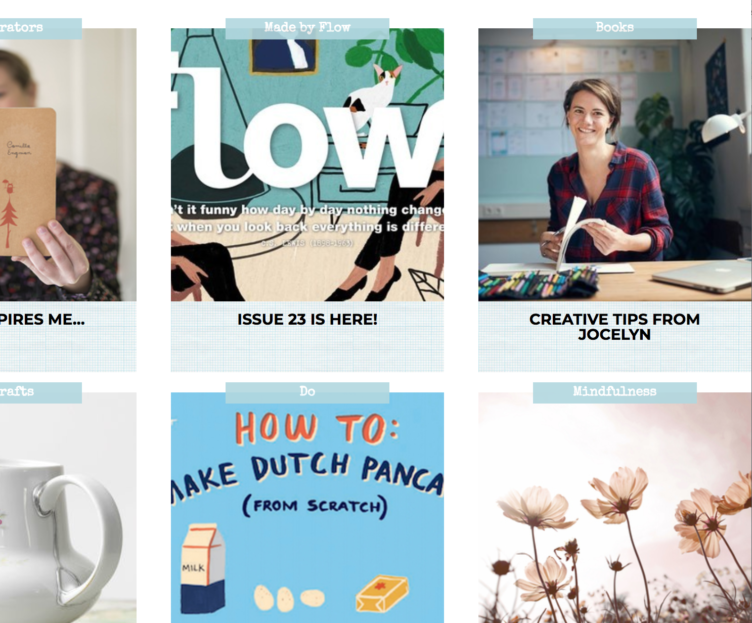Open the Books category label
Screen dimensions: 752x623
click(x=614, y=28)
